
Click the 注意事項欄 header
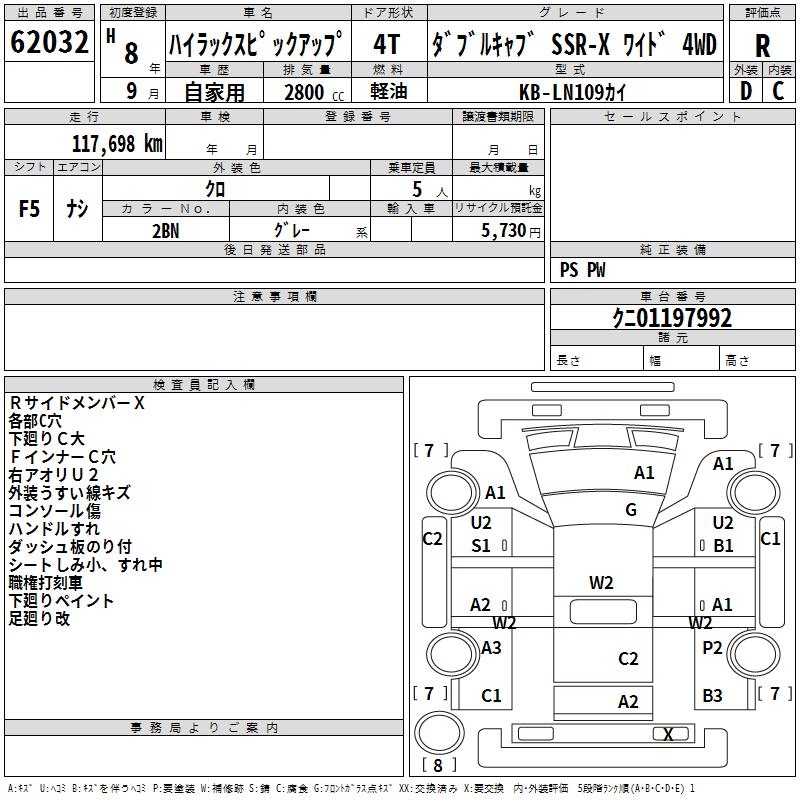tap(274, 296)
